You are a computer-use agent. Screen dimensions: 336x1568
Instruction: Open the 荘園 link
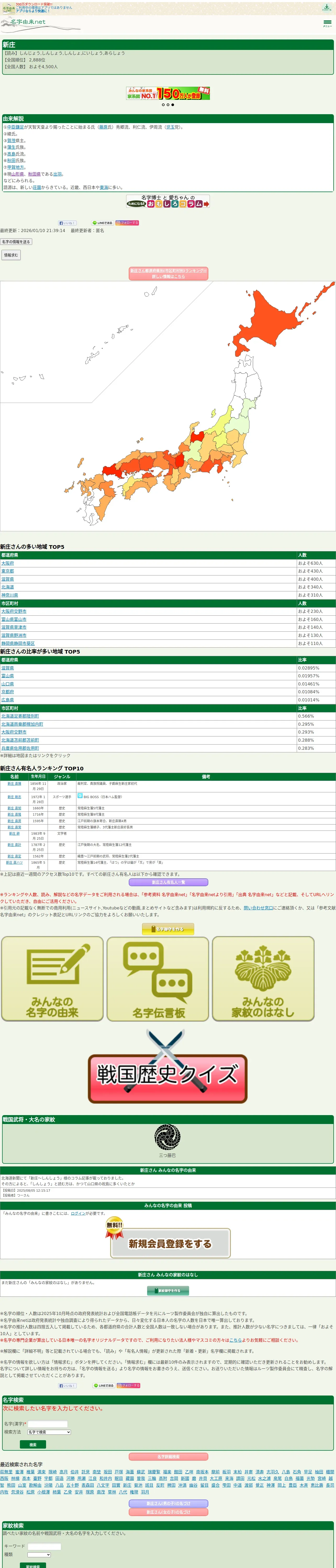(37, 187)
